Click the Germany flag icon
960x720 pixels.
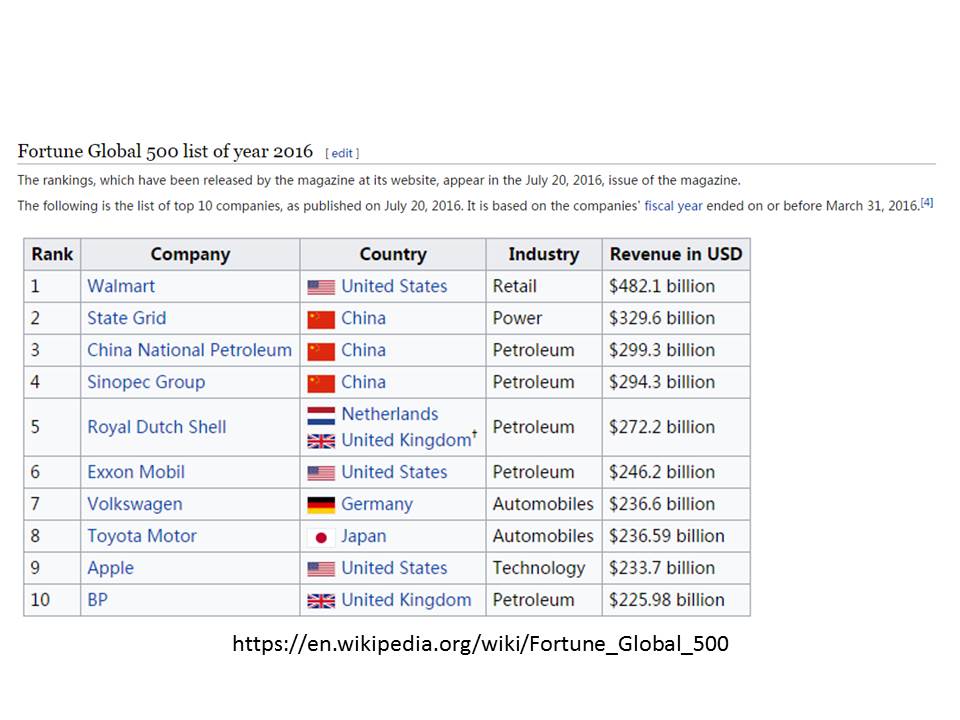(x=321, y=505)
